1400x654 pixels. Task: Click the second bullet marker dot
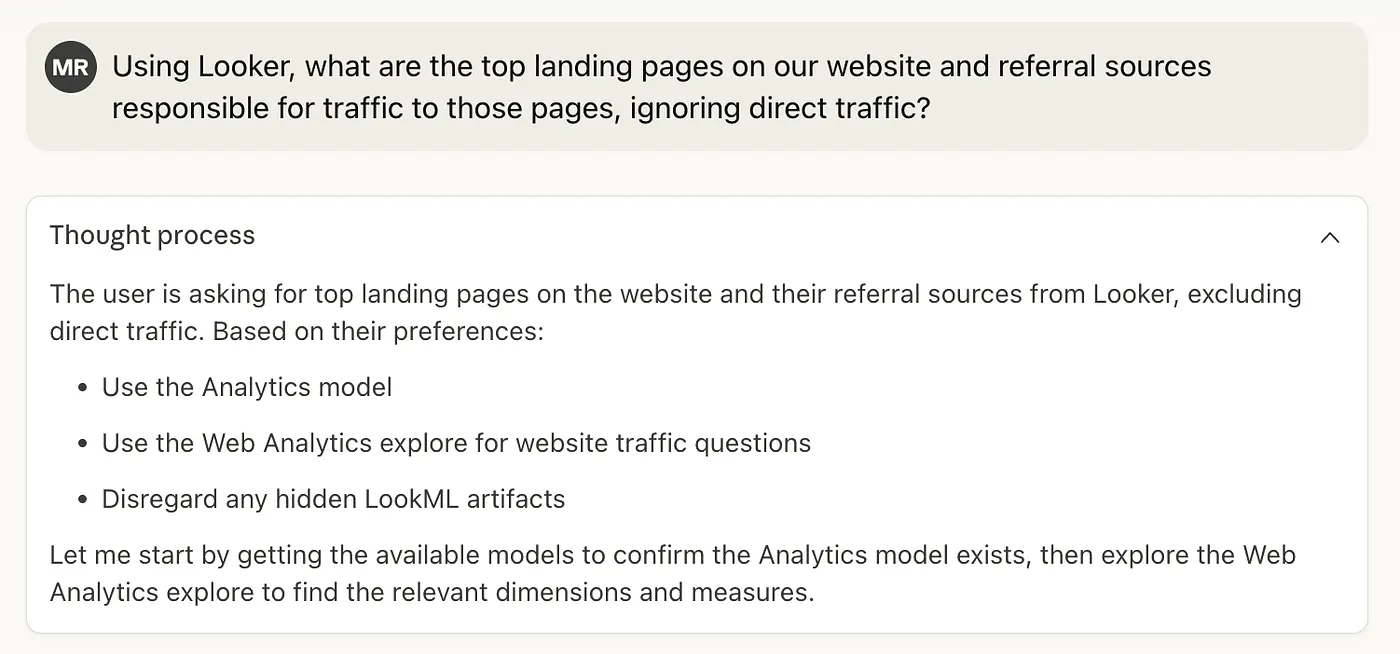click(x=82, y=443)
